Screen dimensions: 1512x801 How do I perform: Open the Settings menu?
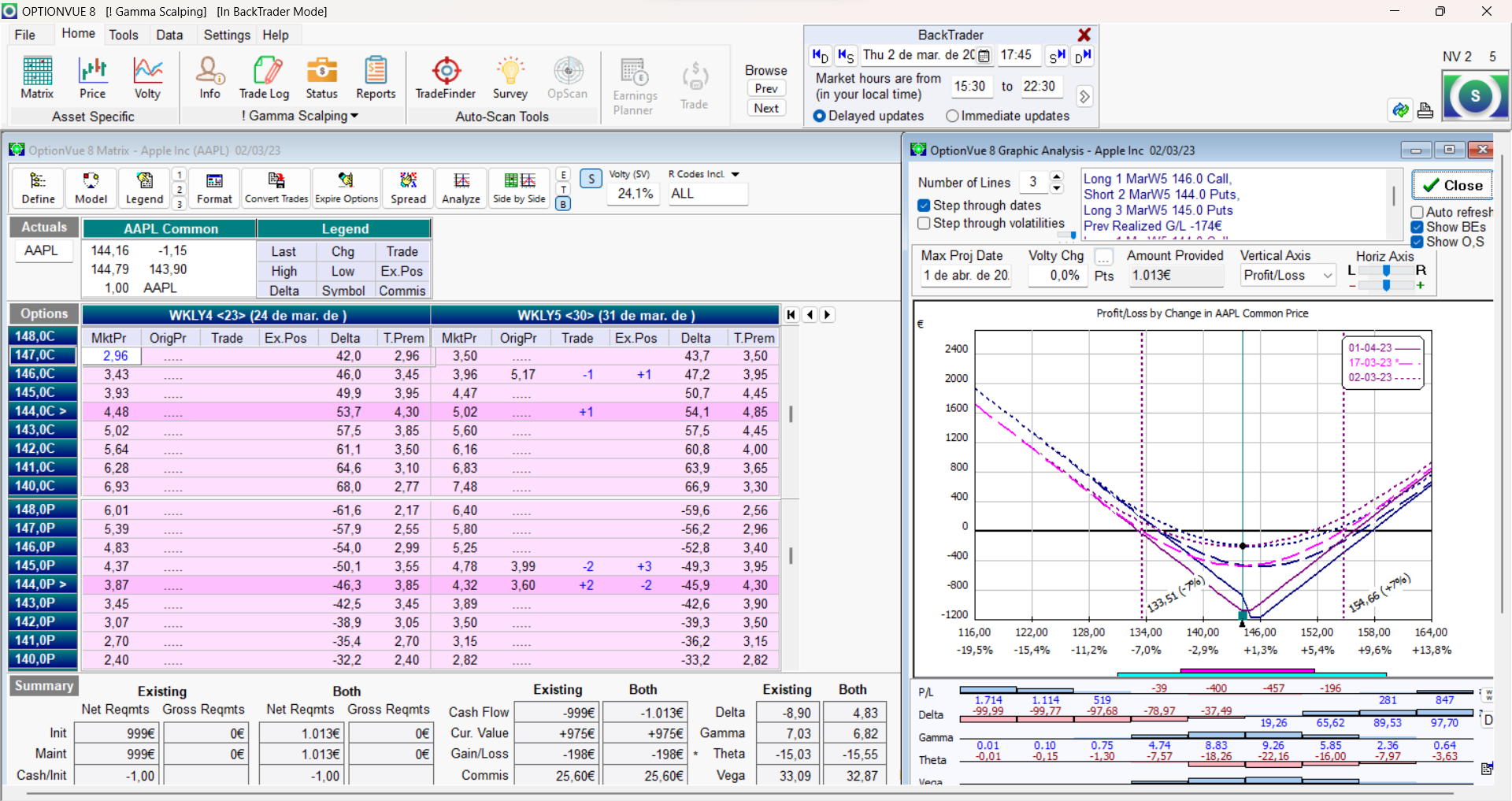click(x=227, y=35)
